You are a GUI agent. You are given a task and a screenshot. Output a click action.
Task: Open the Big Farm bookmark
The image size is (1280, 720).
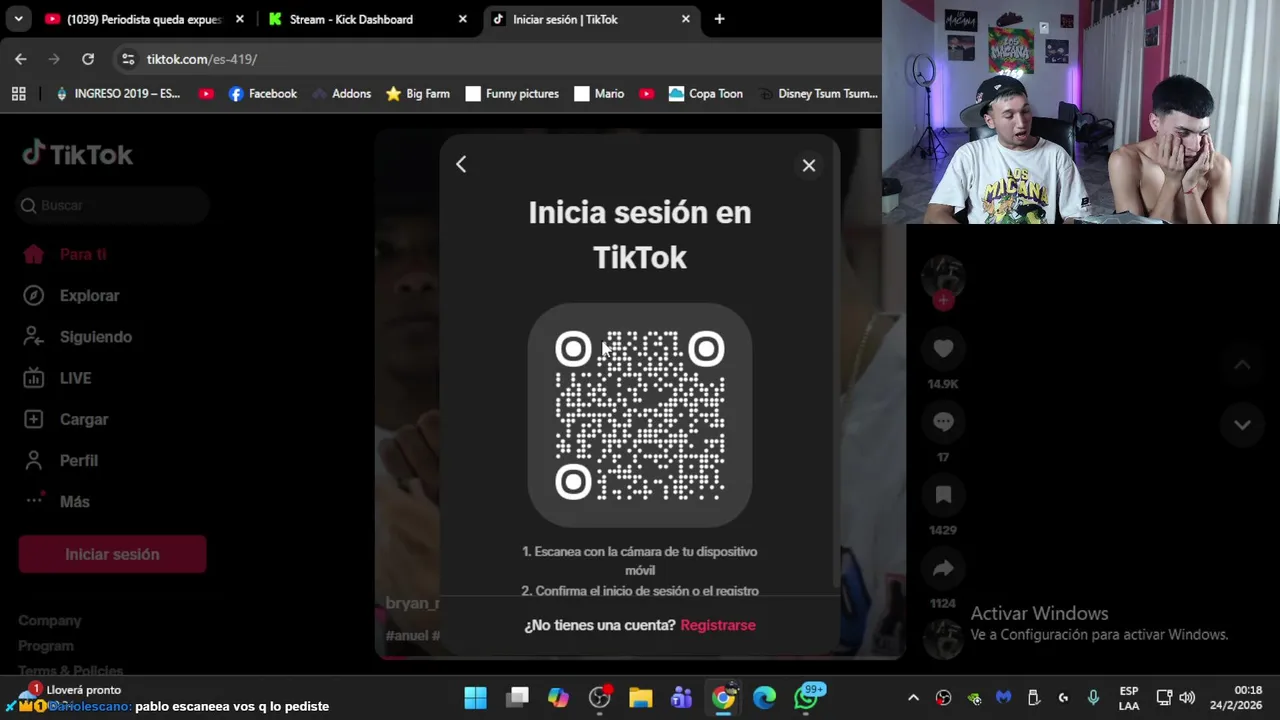(x=418, y=93)
